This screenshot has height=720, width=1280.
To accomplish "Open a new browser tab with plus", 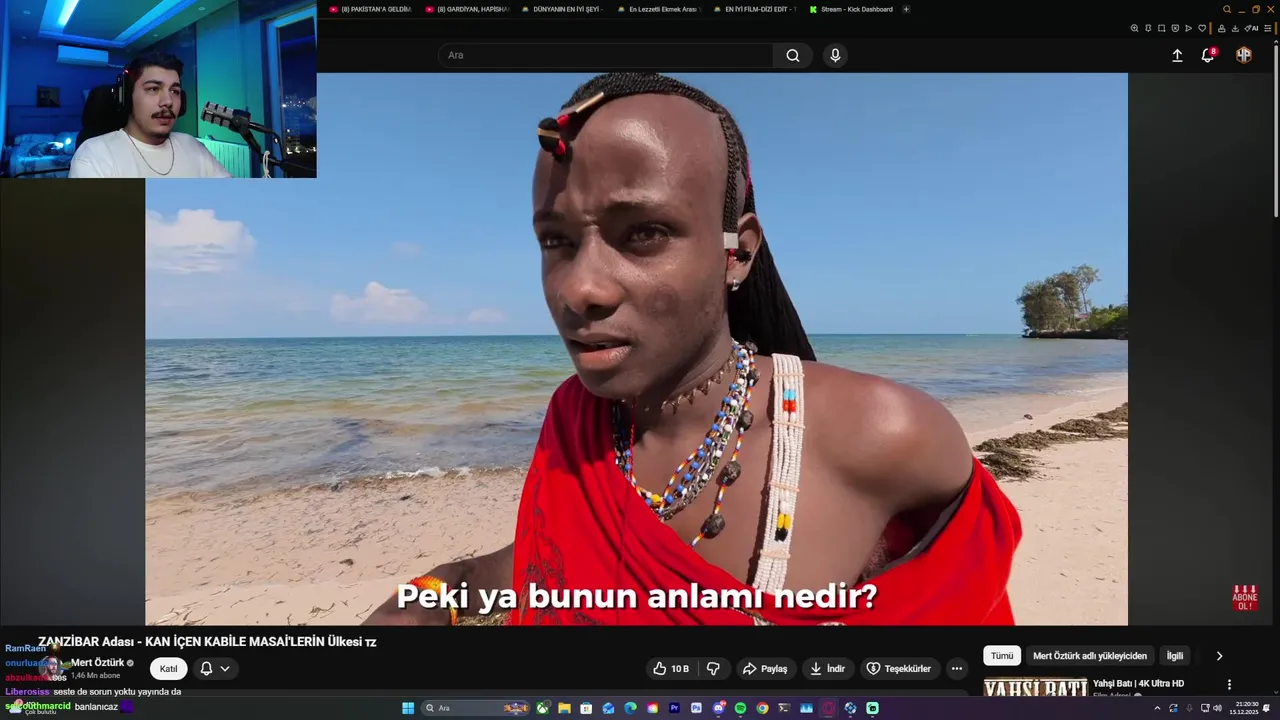I will point(906,9).
